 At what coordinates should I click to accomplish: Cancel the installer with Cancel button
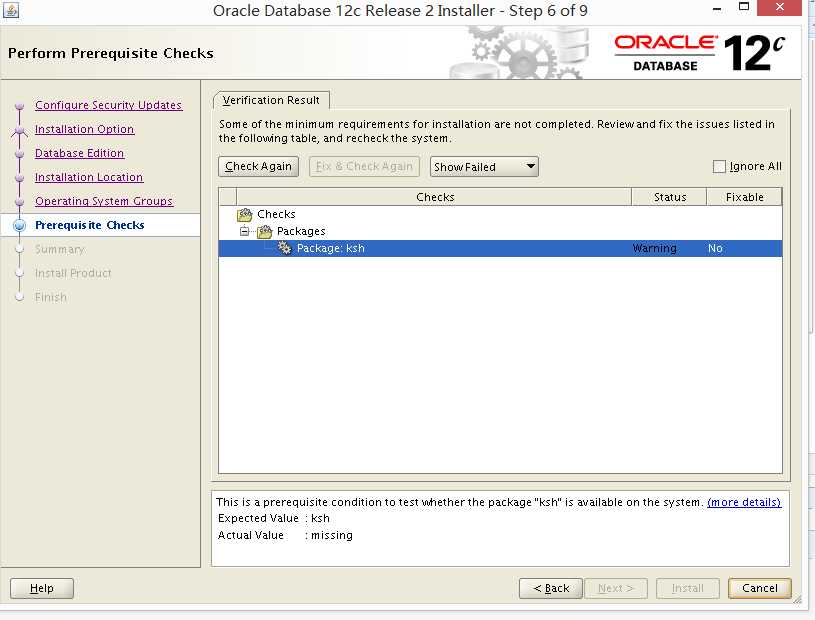[x=760, y=588]
